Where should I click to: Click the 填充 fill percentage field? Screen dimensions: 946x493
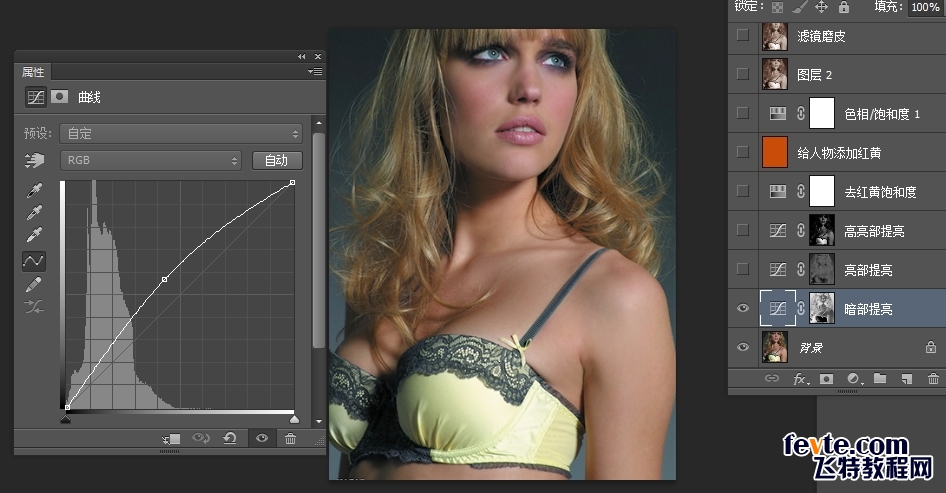[925, 7]
